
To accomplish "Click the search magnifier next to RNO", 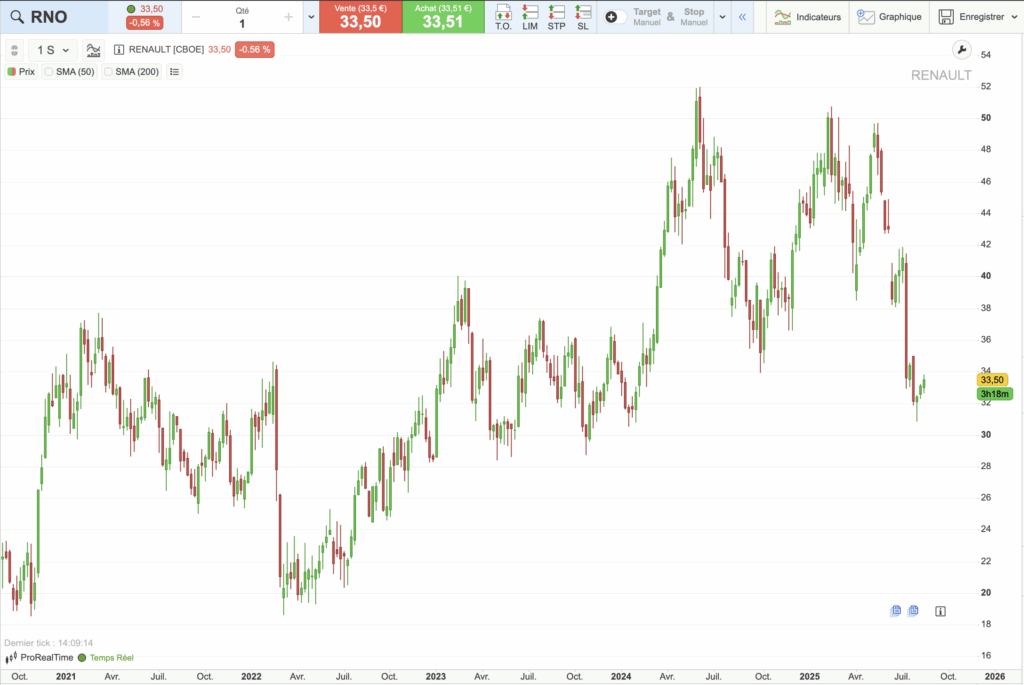I will (16, 17).
